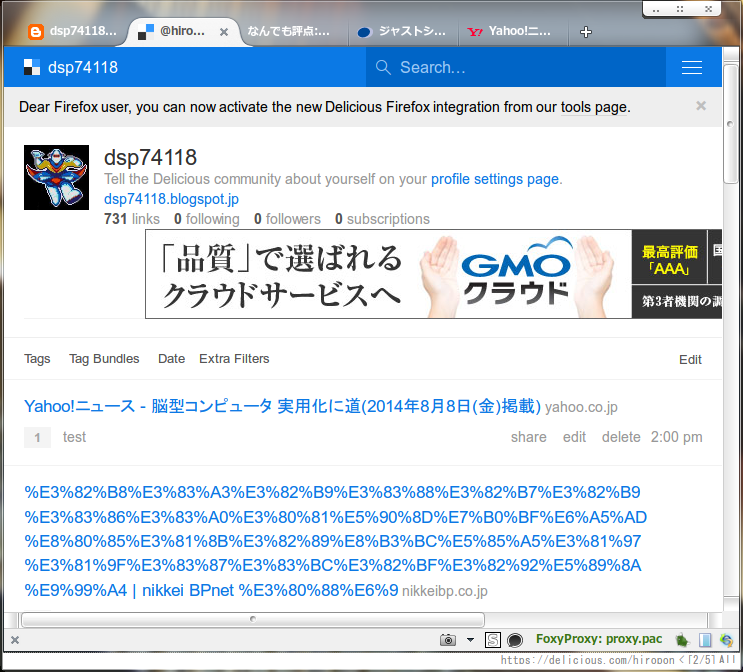Screen dimensions: 743x672
Task: Click Edit on the filters row
Action: coord(690,360)
